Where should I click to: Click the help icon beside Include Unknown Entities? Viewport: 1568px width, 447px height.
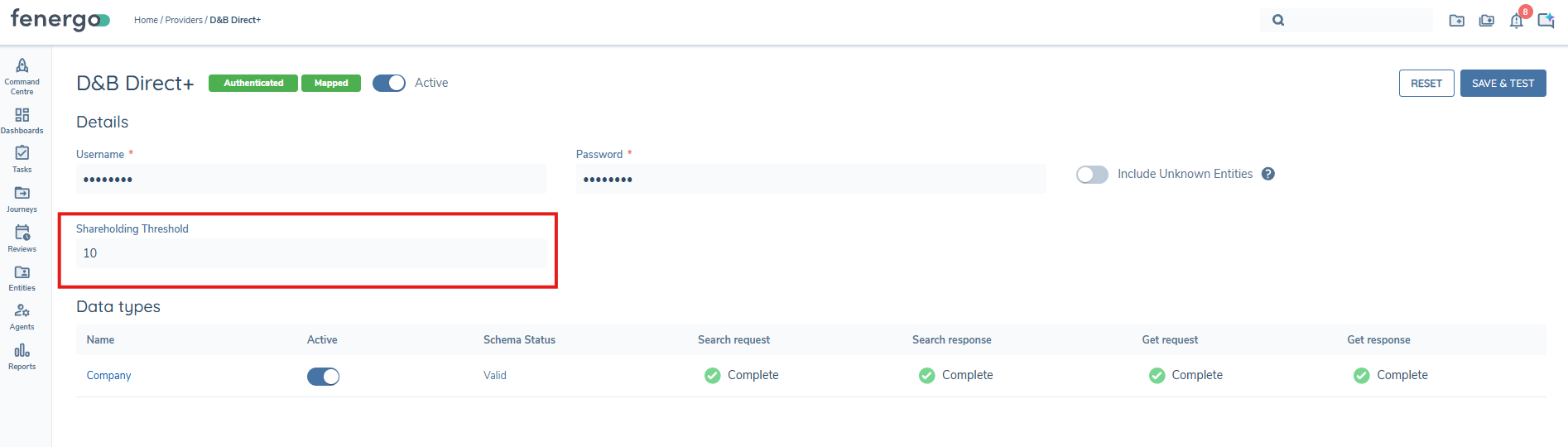coord(1267,174)
